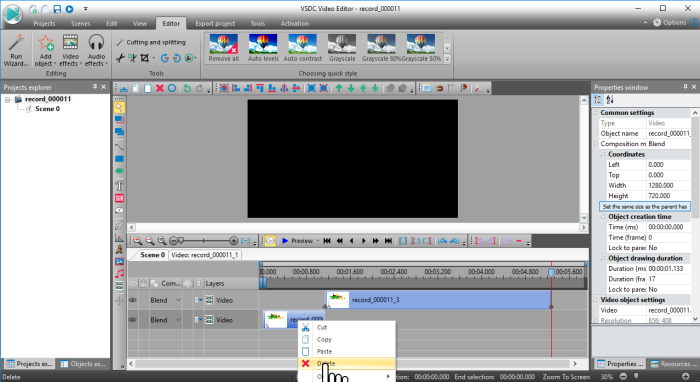Pin the Projects explorer panel
700x382 pixels.
95,87
